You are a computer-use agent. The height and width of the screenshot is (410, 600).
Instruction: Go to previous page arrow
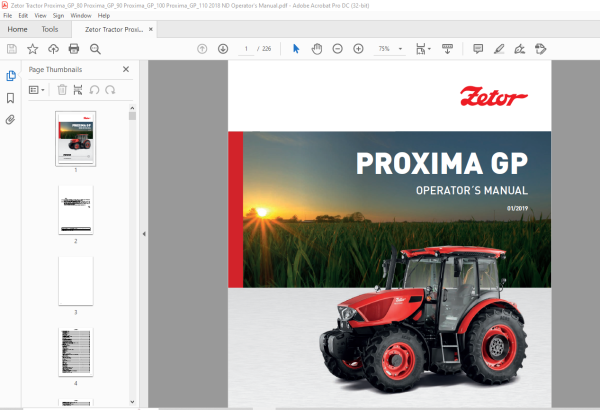pos(202,49)
